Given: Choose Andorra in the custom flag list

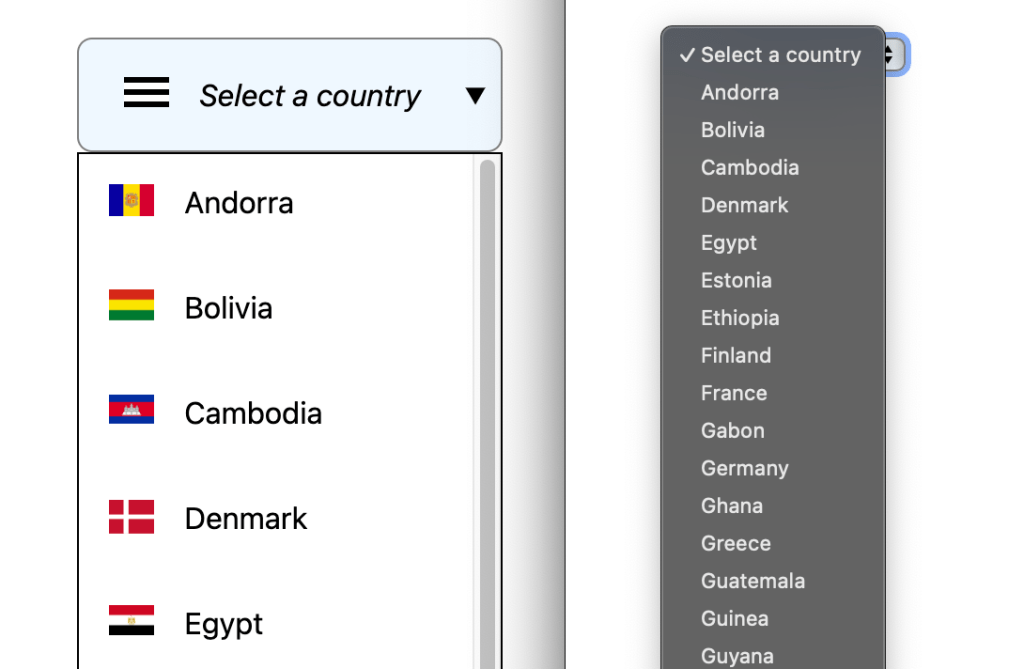Looking at the screenshot, I should (238, 202).
